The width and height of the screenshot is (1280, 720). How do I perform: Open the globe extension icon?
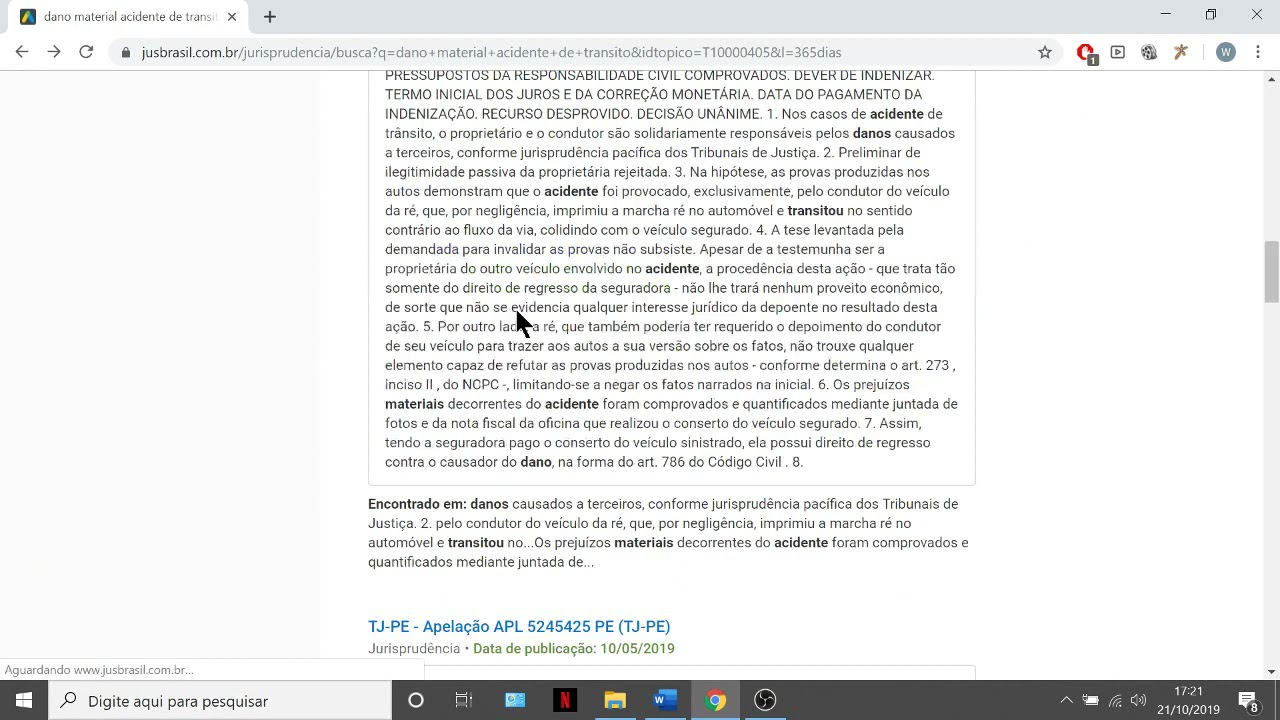point(1149,52)
